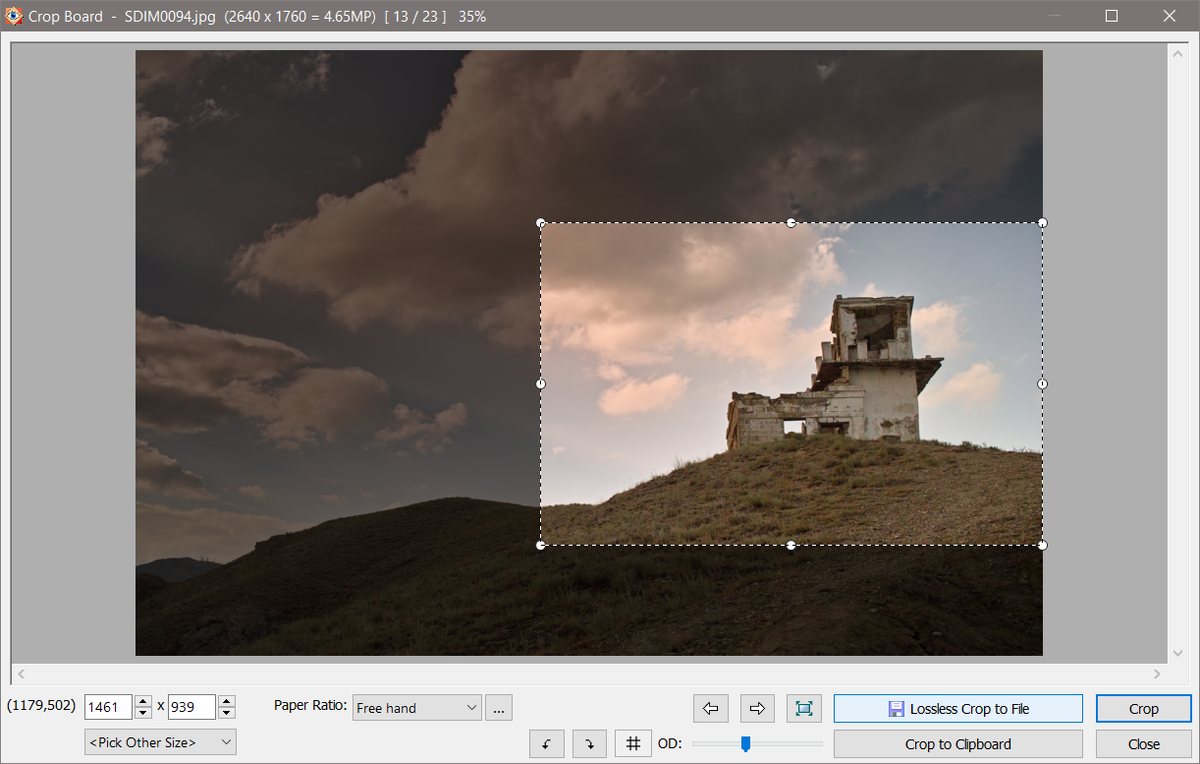This screenshot has width=1200, height=764.
Task: Rotate crop area clockwise
Action: tap(590, 744)
